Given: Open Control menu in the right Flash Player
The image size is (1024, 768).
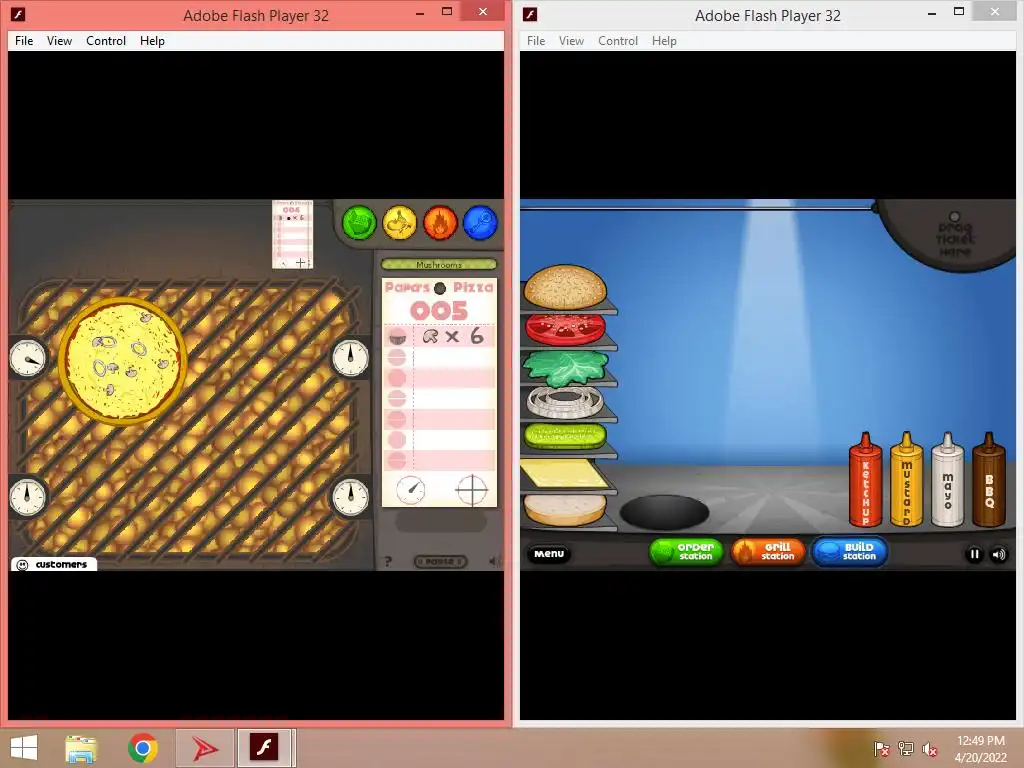Looking at the screenshot, I should tap(618, 40).
